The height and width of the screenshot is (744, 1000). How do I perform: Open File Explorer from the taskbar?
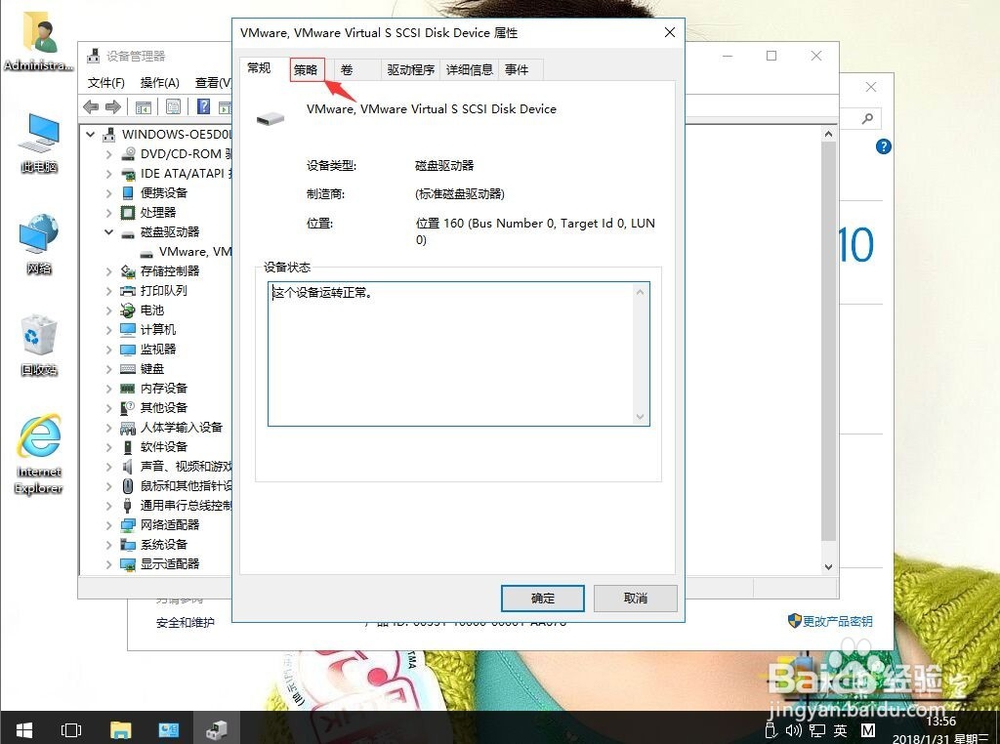pyautogui.click(x=121, y=729)
